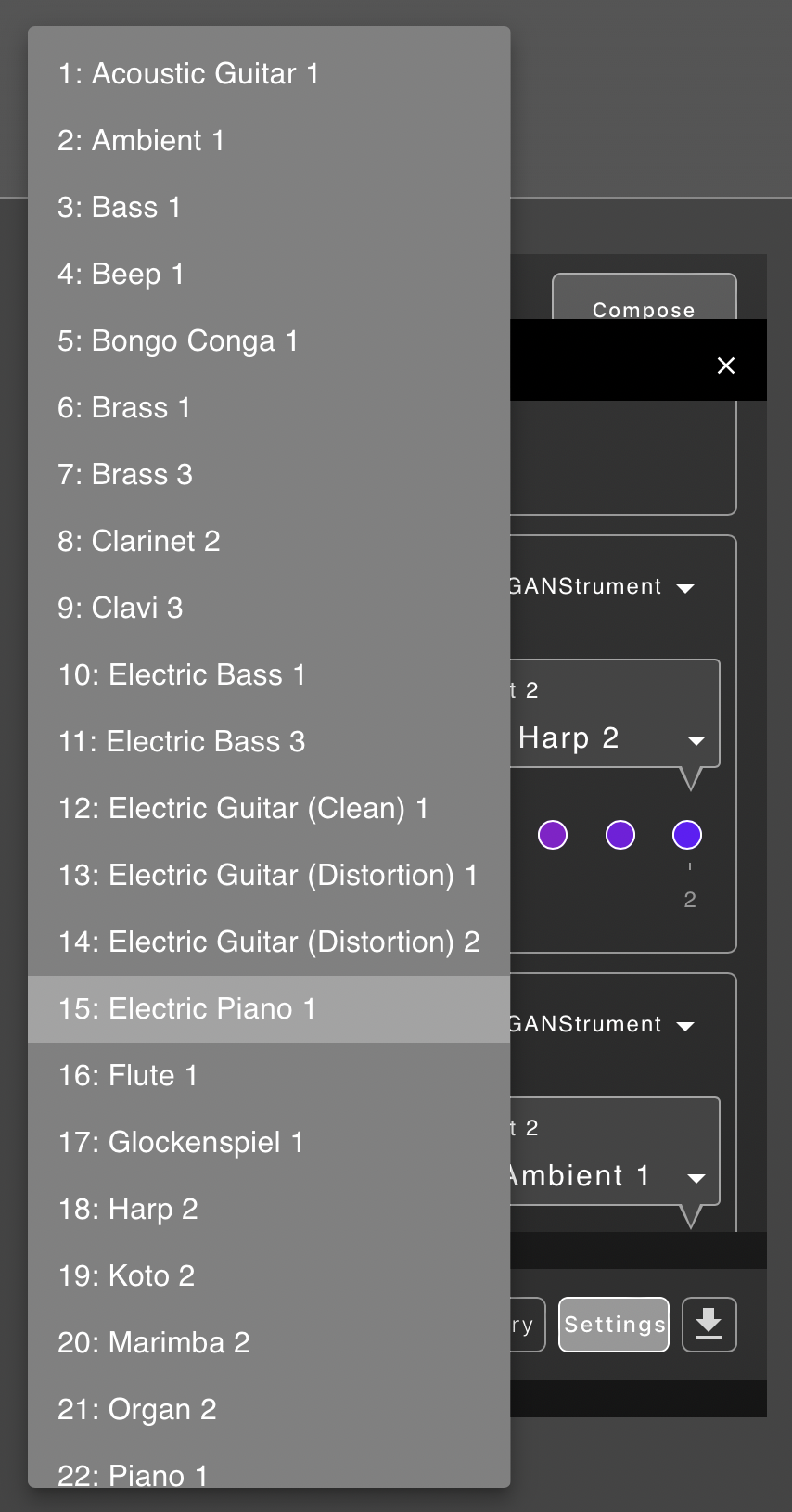Expand the upper GANStrument dropdown arrow

[686, 588]
